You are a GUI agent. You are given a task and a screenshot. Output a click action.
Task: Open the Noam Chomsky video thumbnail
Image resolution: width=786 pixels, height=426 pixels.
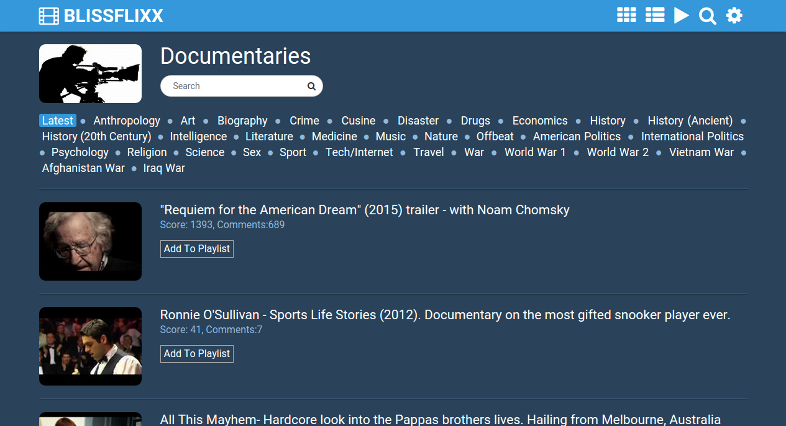(x=90, y=242)
